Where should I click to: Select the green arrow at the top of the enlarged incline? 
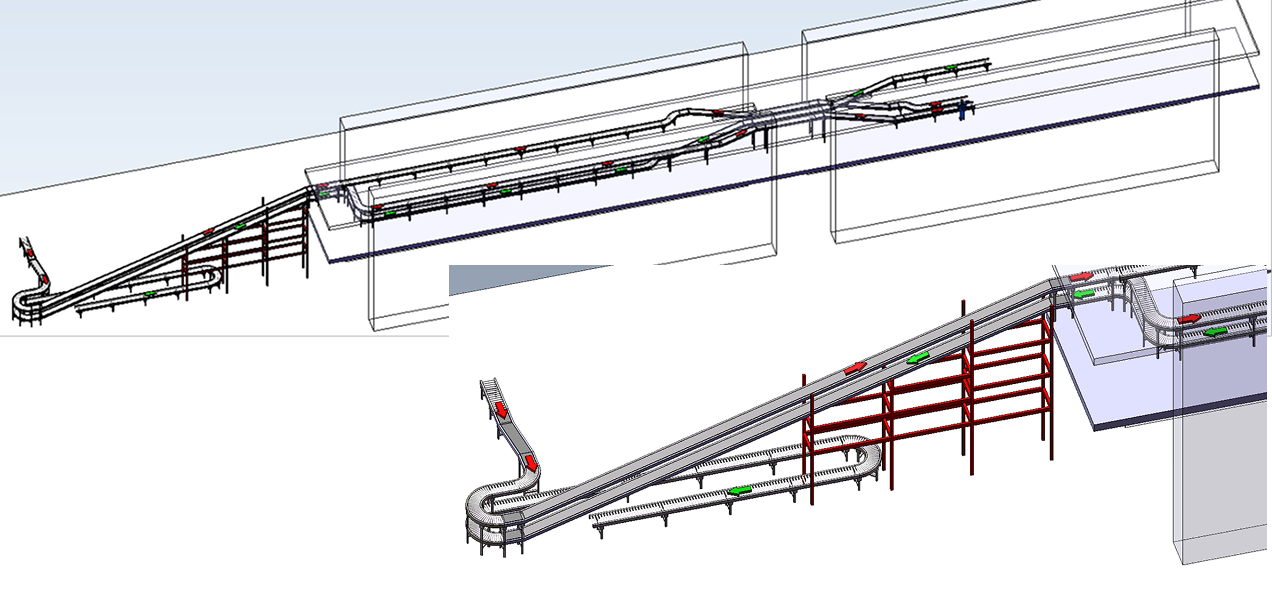pyautogui.click(x=1084, y=294)
